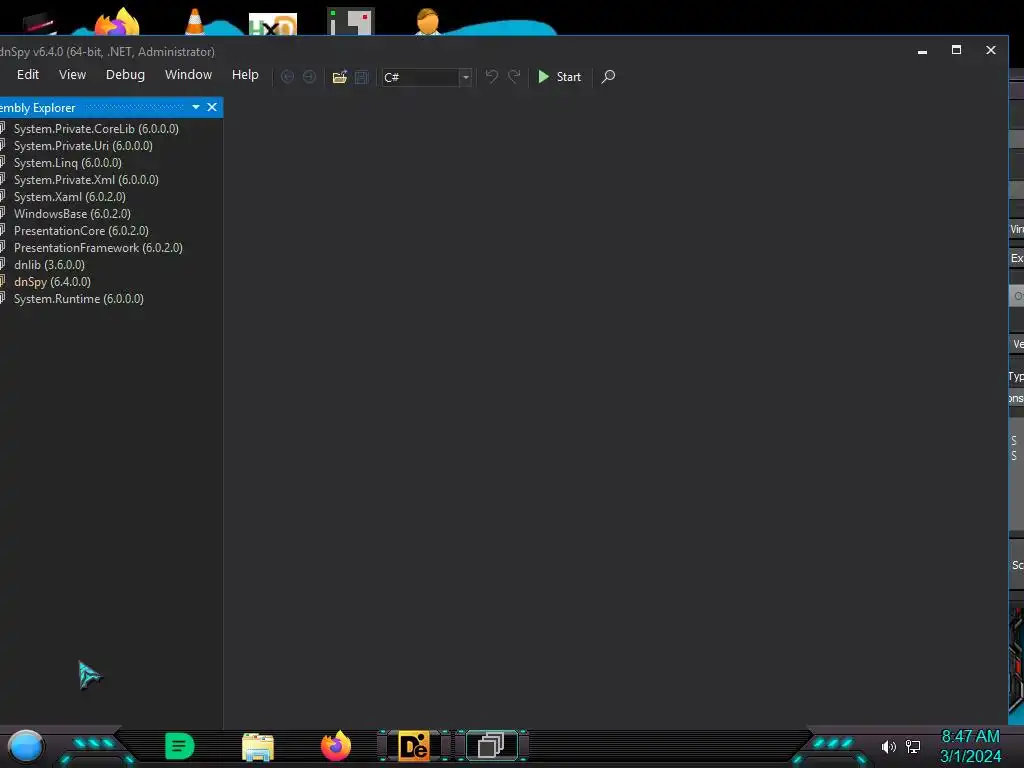
Task: Select System.Linq (6.0.0.0) assembly
Action: (x=67, y=163)
